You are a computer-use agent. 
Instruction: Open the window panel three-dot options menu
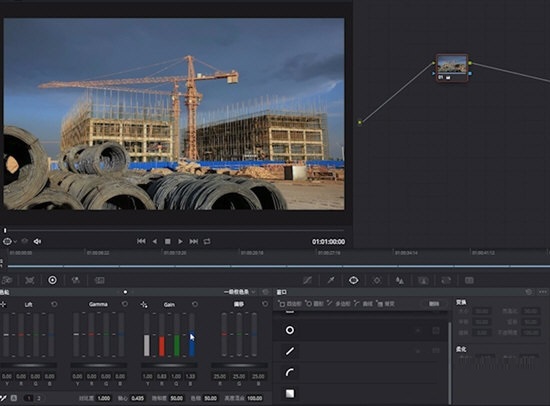point(543,292)
